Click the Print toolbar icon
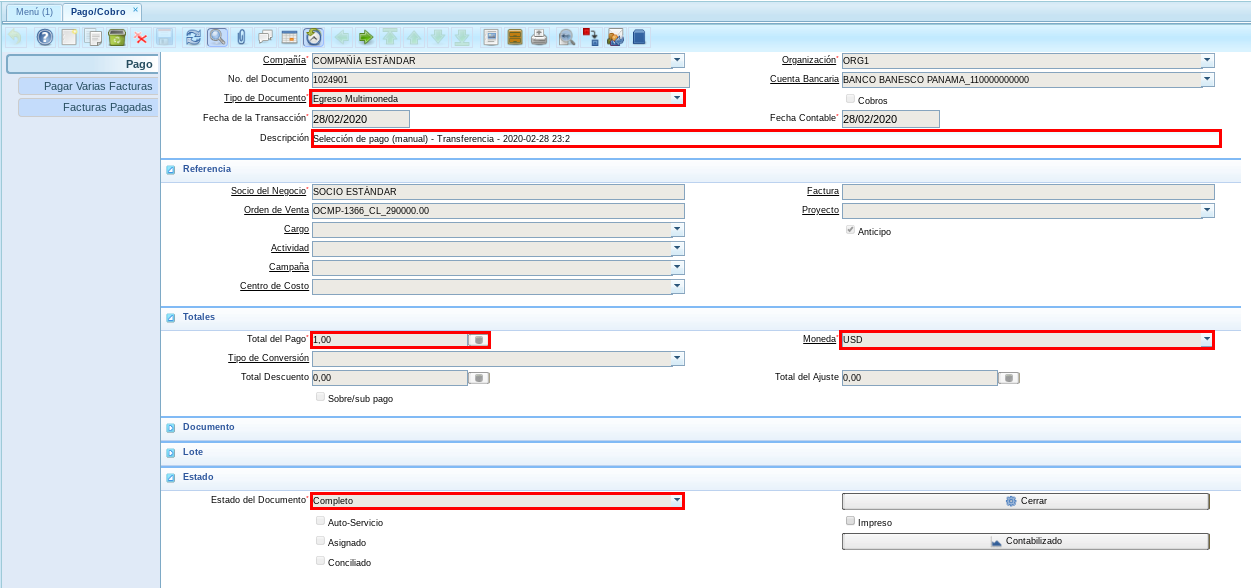Screen dimensions: 1251x588 [539, 37]
